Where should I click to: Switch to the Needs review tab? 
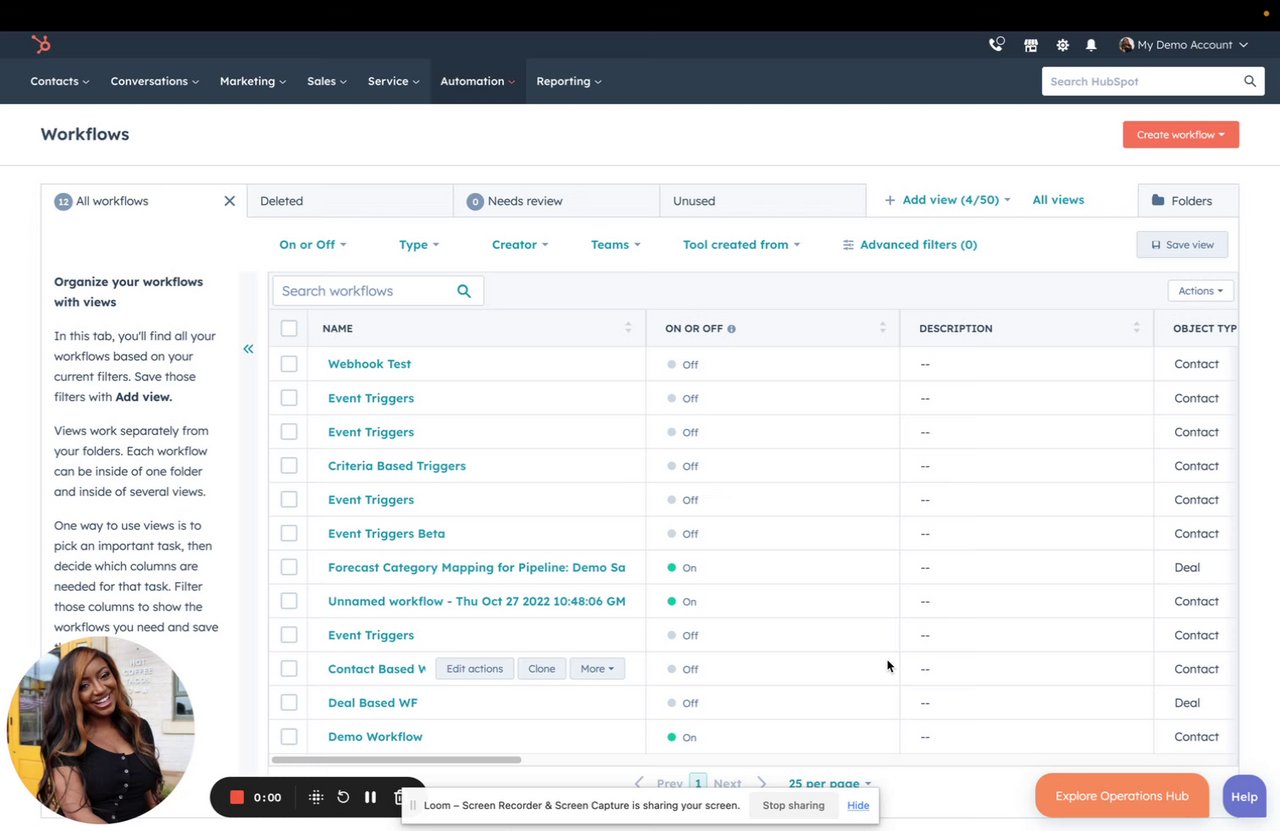pyautogui.click(x=556, y=201)
